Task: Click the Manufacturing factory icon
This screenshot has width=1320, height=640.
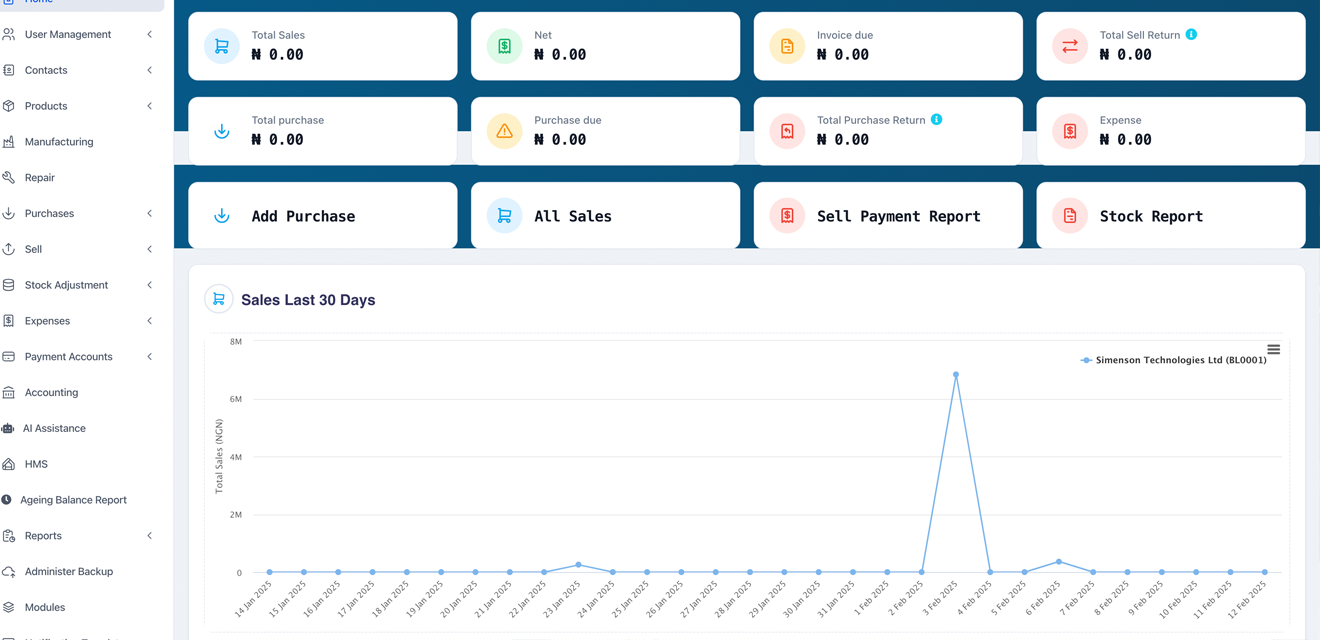Action: click(9, 142)
